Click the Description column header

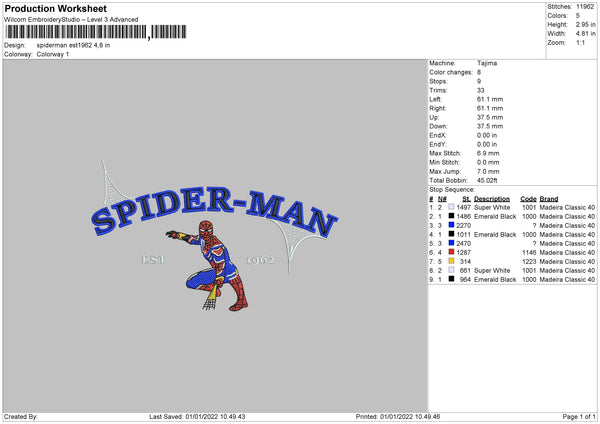492,199
